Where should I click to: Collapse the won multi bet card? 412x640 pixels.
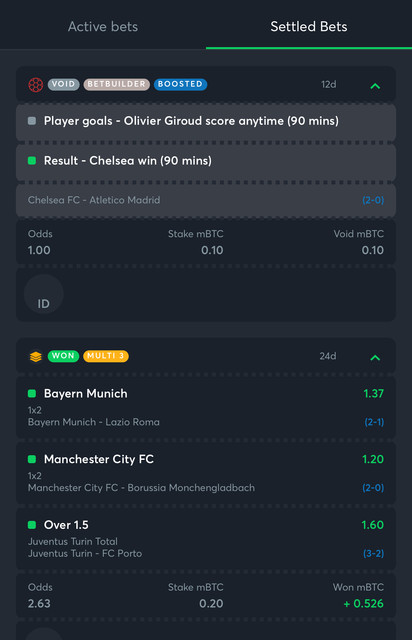[375, 358]
